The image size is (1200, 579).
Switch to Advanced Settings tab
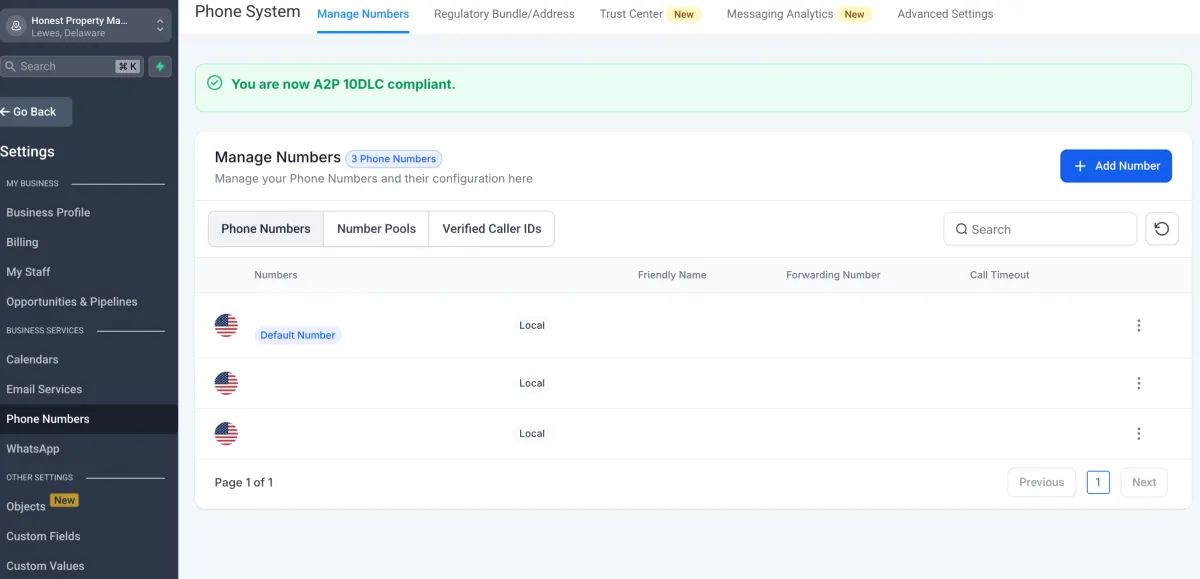[945, 14]
